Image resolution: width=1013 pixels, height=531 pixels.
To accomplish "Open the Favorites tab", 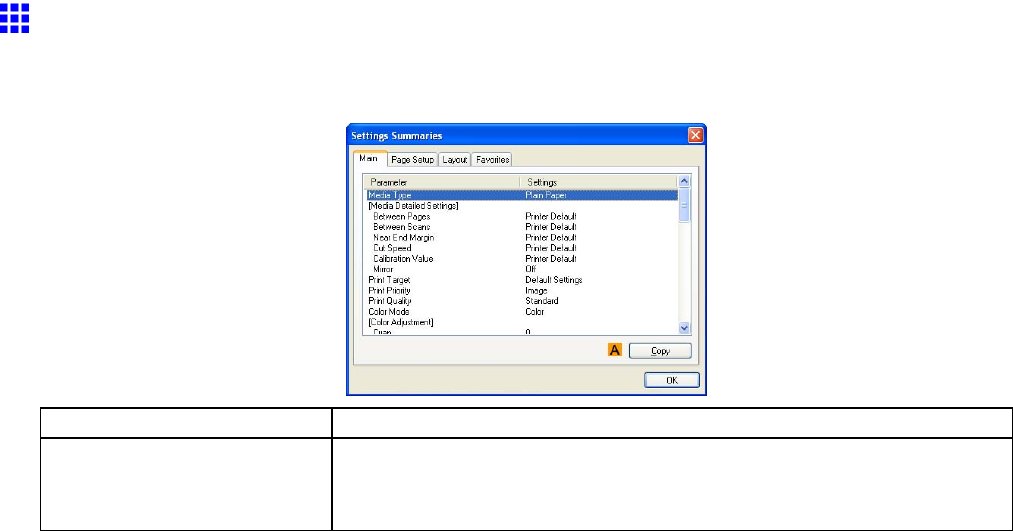I will [492, 160].
